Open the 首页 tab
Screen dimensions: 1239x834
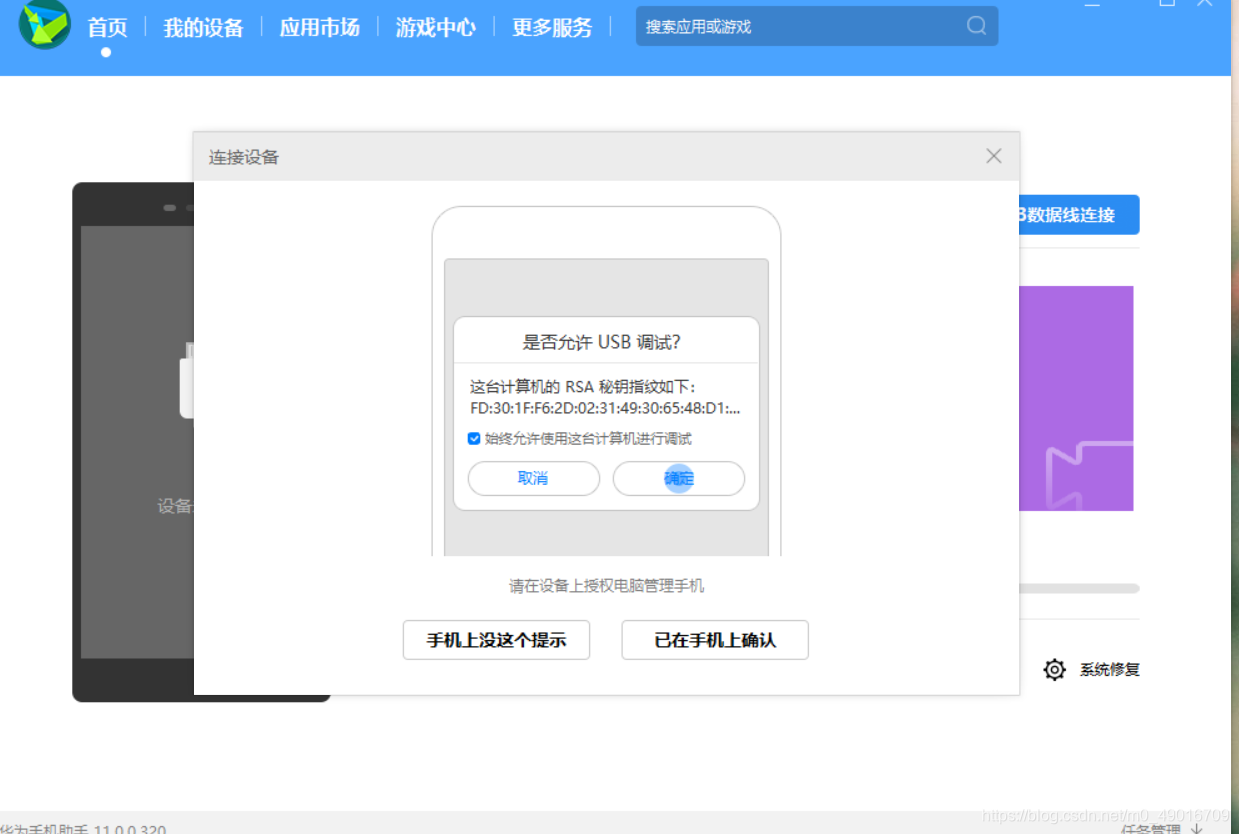tap(107, 28)
